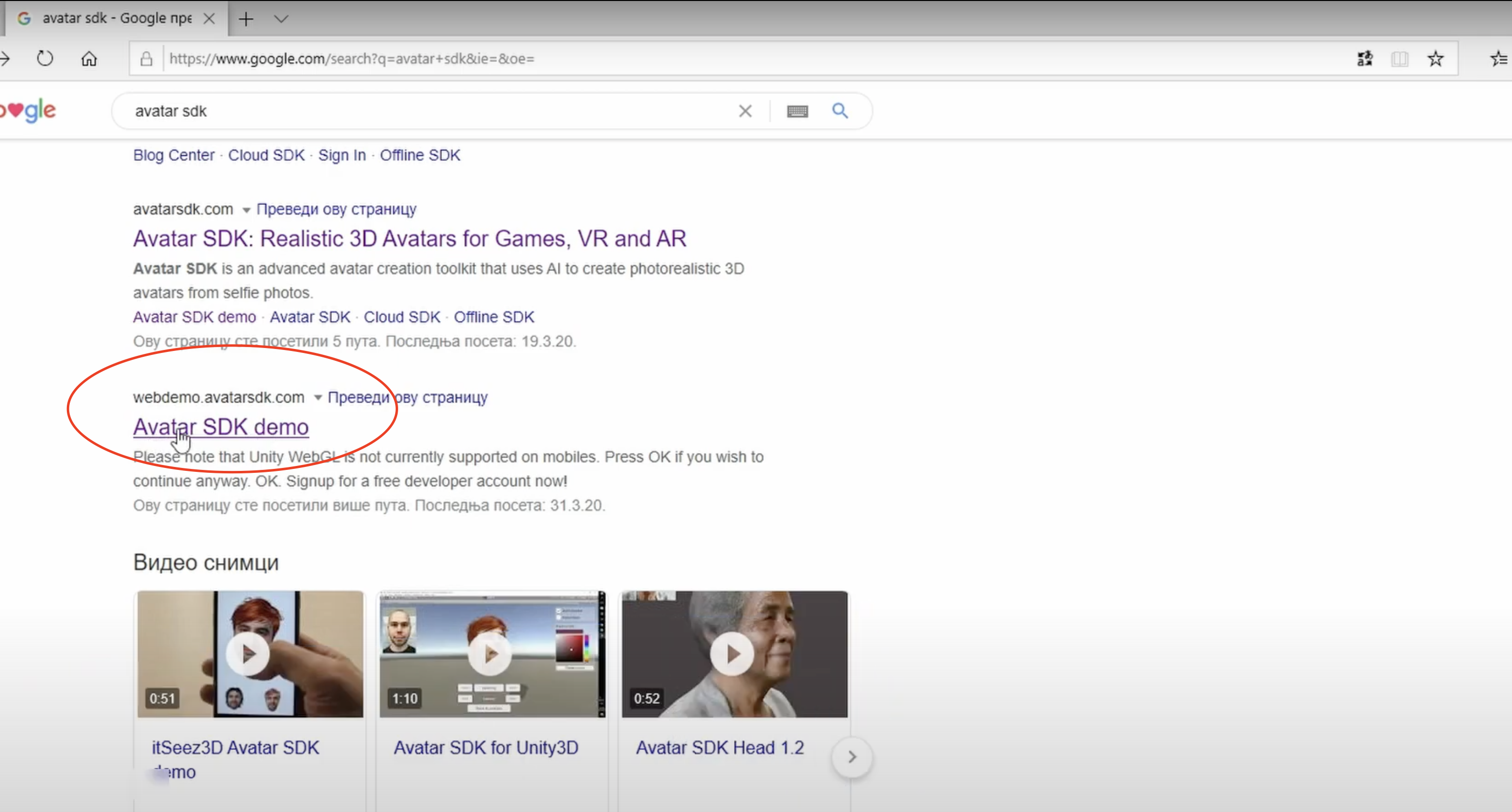Open the on-screen keyboard icon
This screenshot has width=1512, height=812.
point(797,111)
